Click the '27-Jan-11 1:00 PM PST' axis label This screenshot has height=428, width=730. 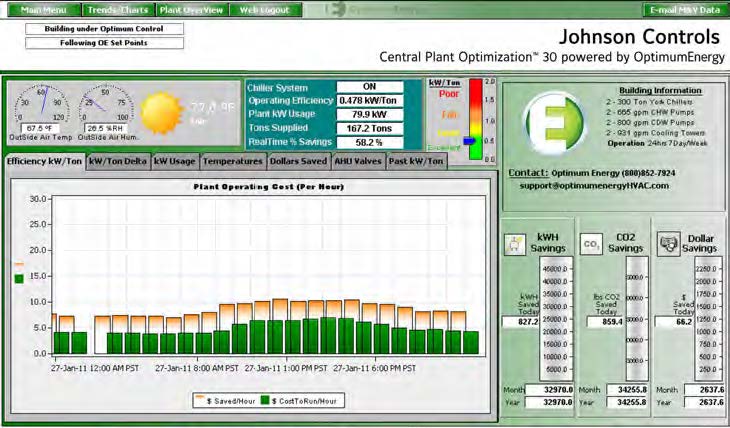click(286, 368)
